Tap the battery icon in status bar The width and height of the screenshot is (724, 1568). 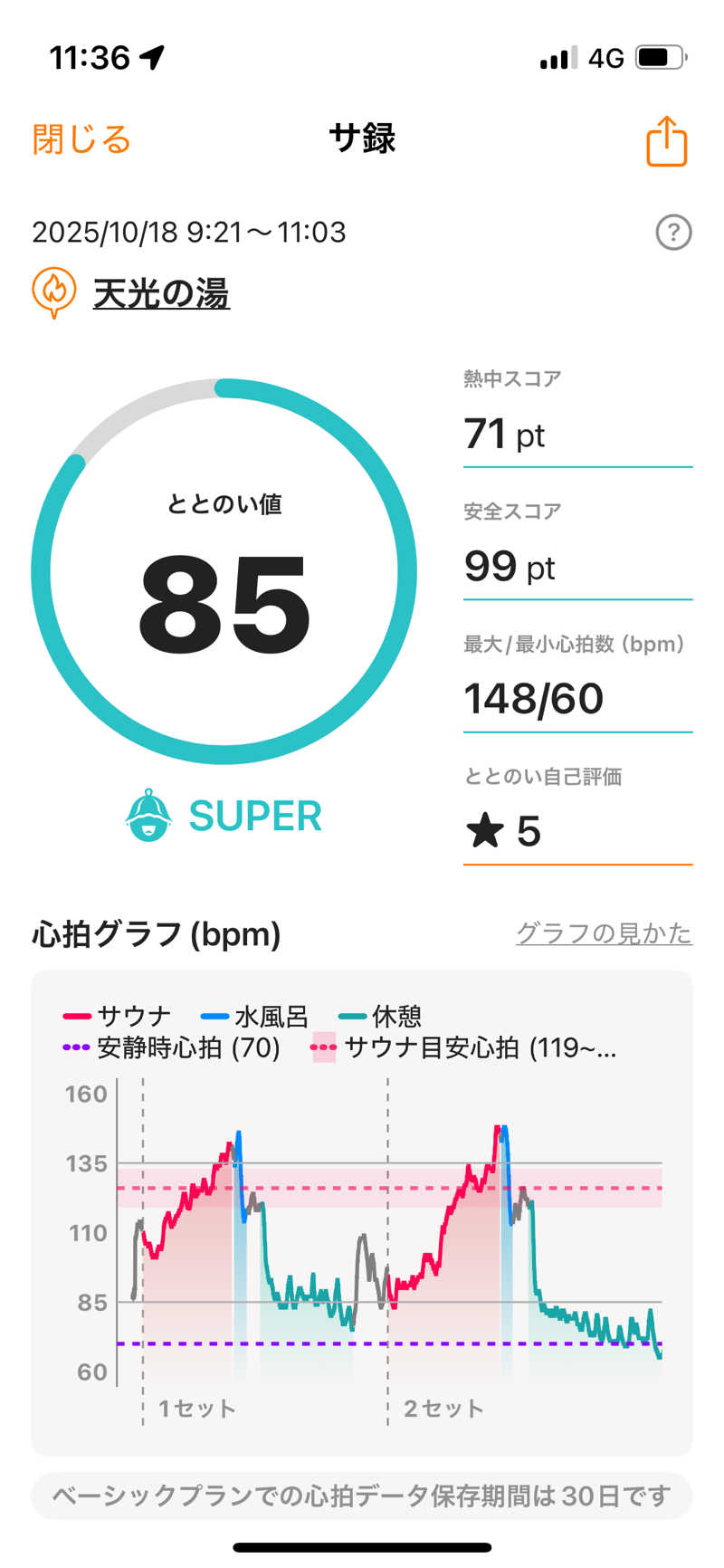click(662, 58)
